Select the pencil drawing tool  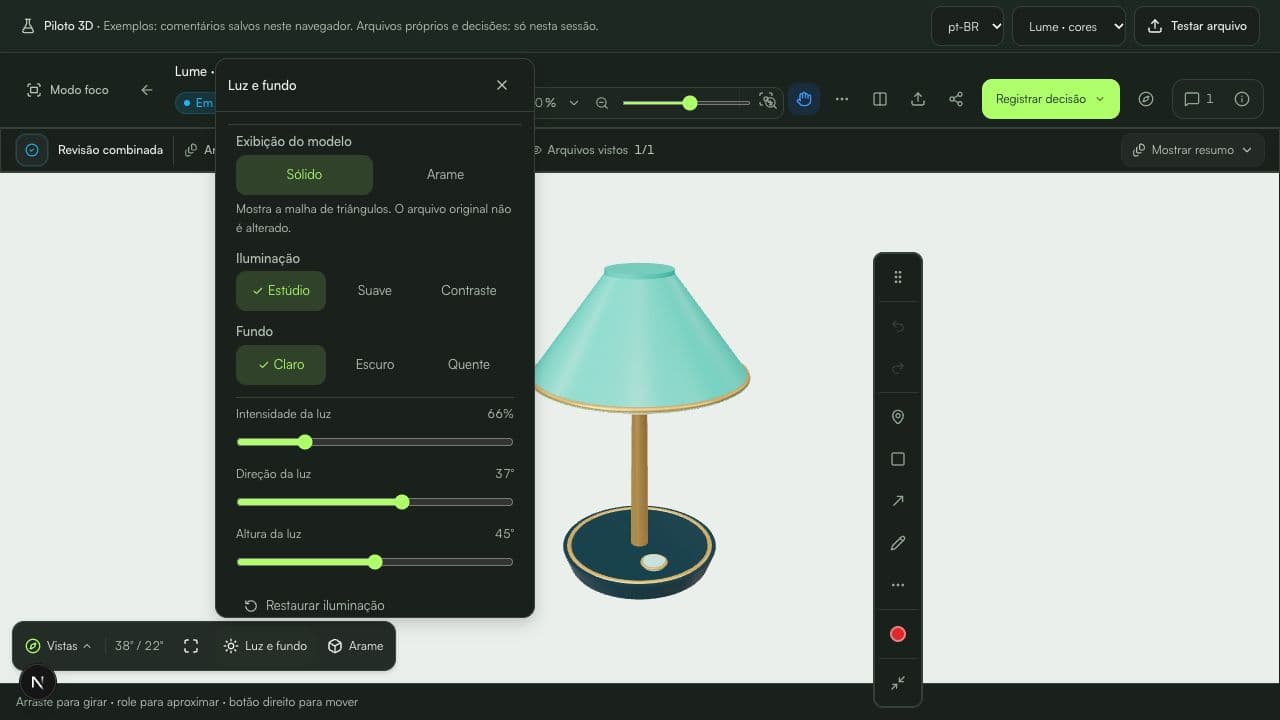click(x=897, y=543)
